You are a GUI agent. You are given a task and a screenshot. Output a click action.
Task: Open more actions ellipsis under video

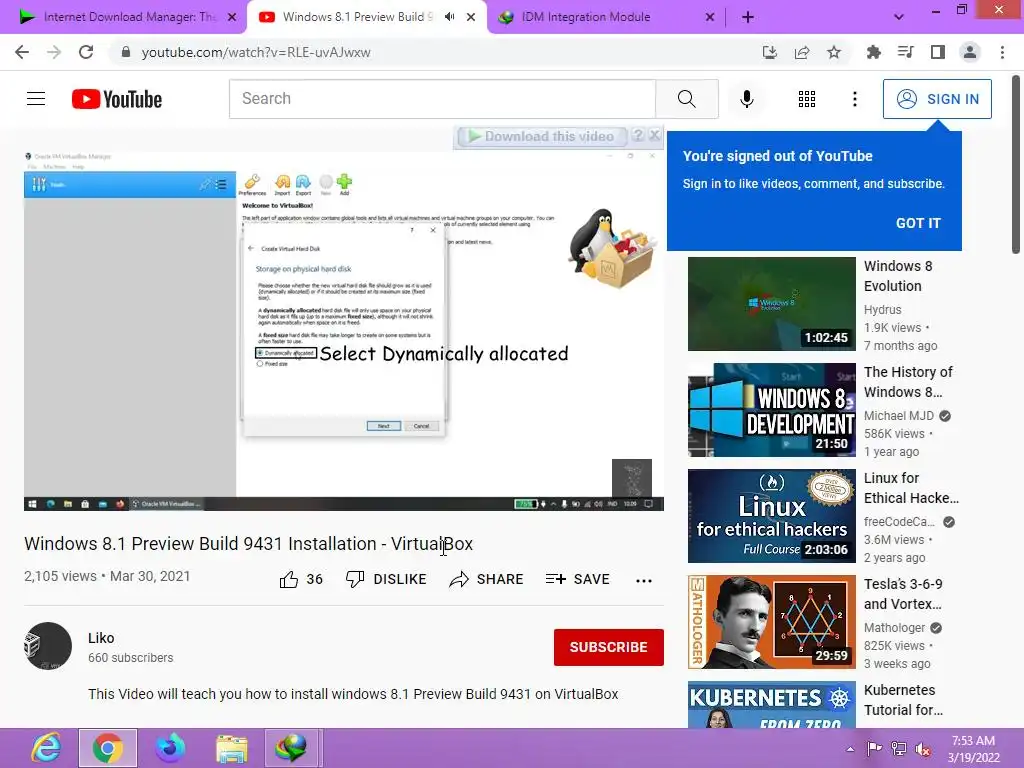[x=644, y=581]
